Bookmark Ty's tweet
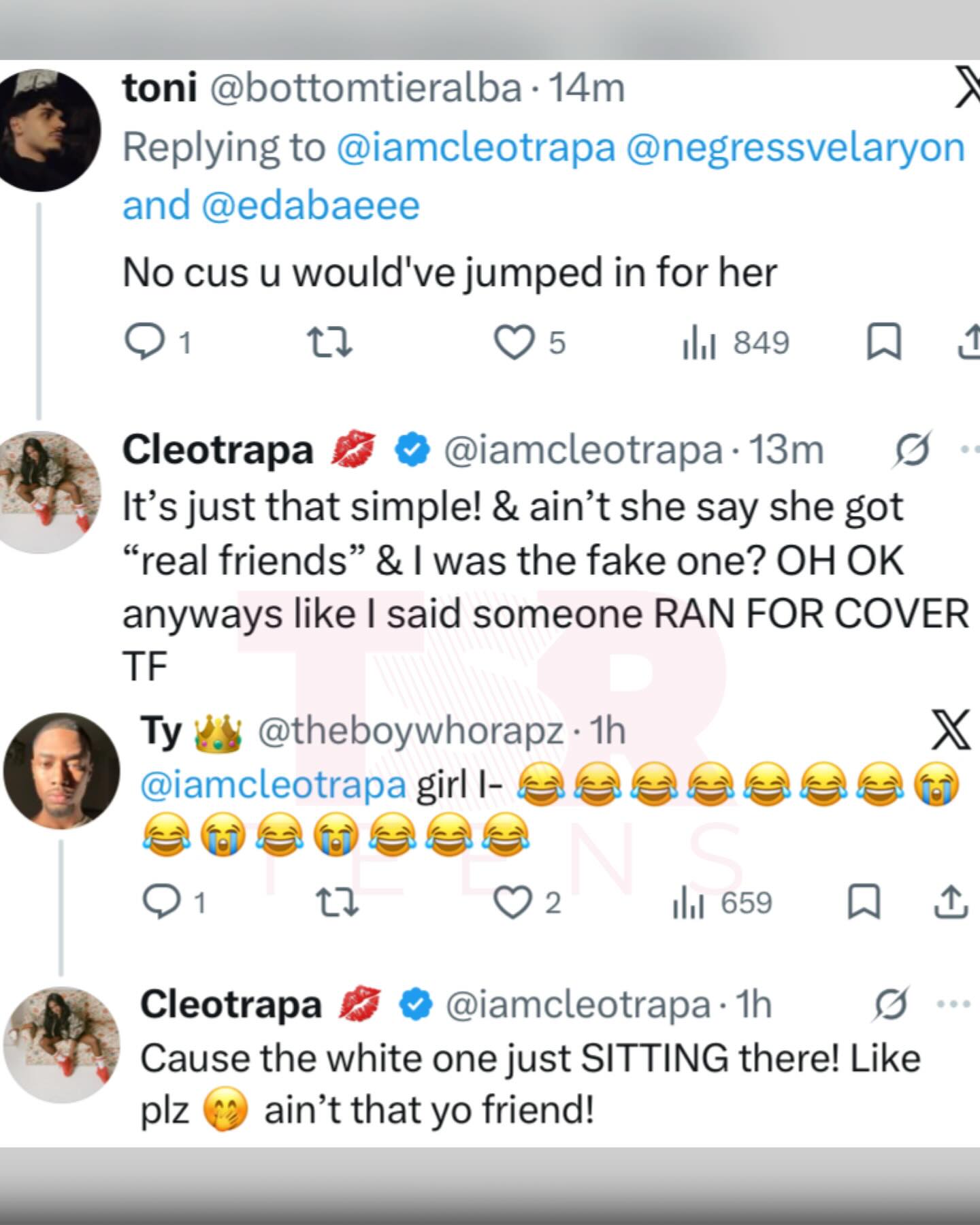980x1225 pixels. [x=864, y=903]
